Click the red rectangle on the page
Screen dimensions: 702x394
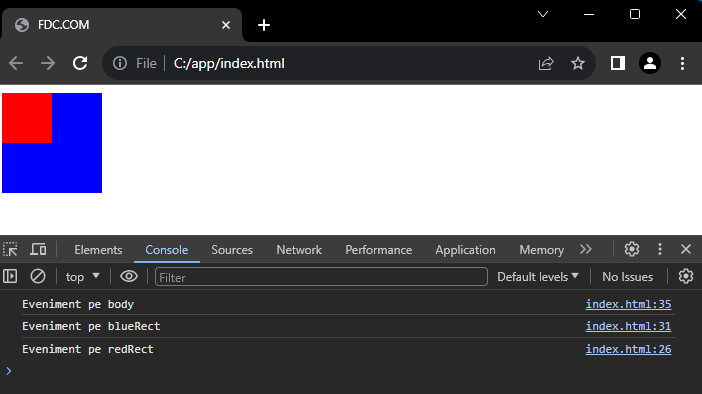click(27, 118)
